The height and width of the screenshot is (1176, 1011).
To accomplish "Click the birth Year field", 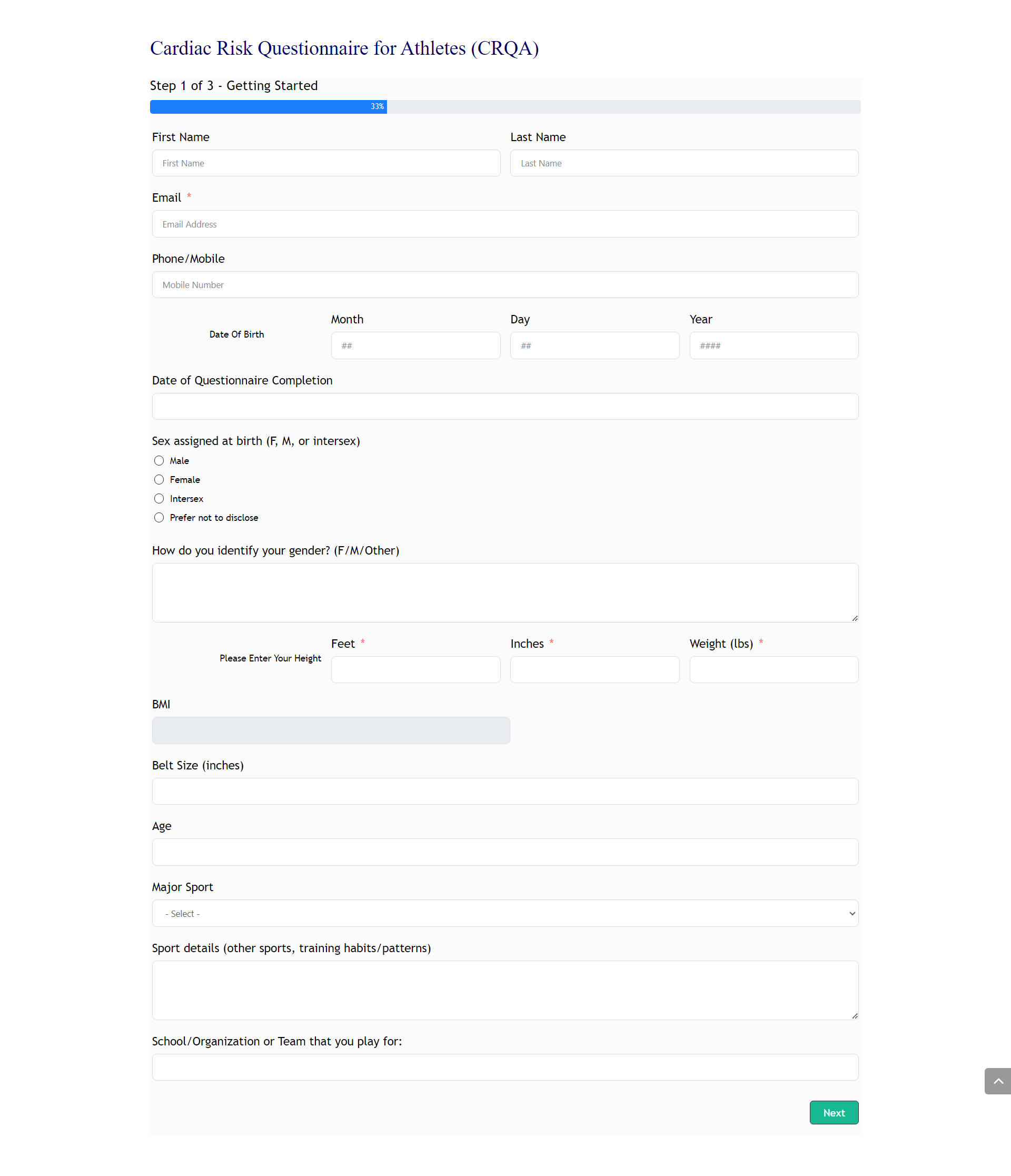I will [x=774, y=345].
